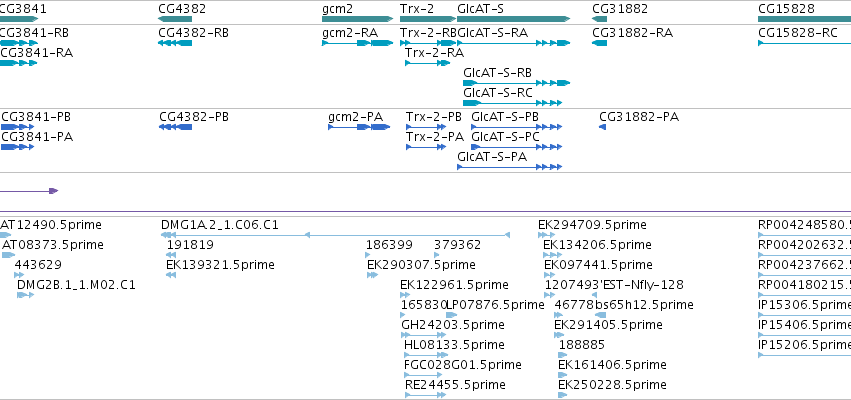Click the GlcAT-S gene label
Viewport: 851px width, 400px height.
480,9
